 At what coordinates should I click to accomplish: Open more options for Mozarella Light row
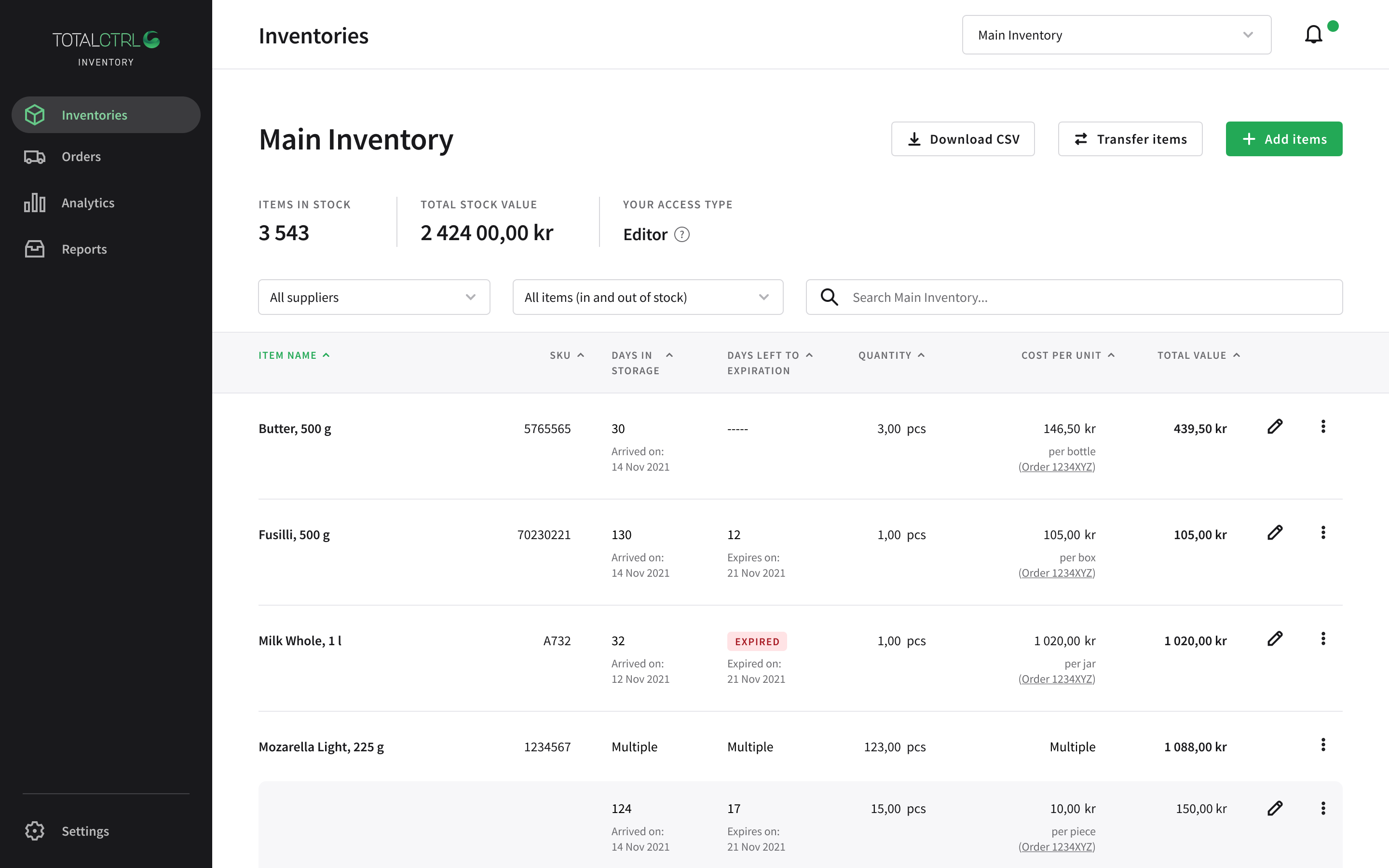[1323, 745]
